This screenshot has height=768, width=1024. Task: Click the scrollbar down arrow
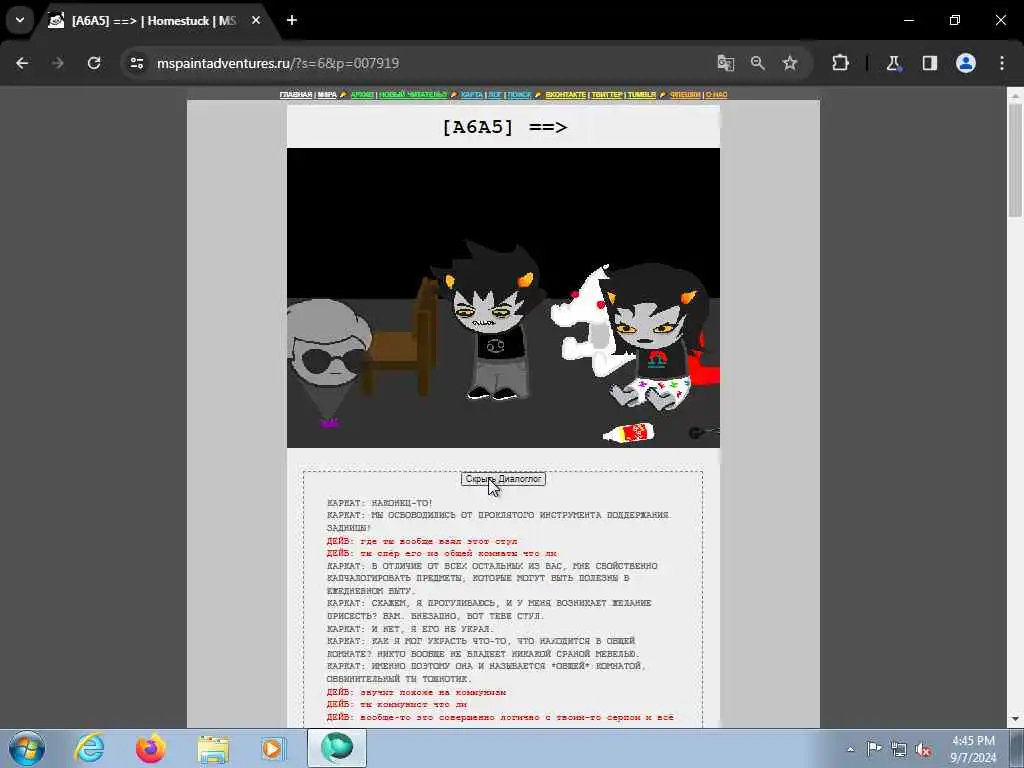click(x=1015, y=720)
